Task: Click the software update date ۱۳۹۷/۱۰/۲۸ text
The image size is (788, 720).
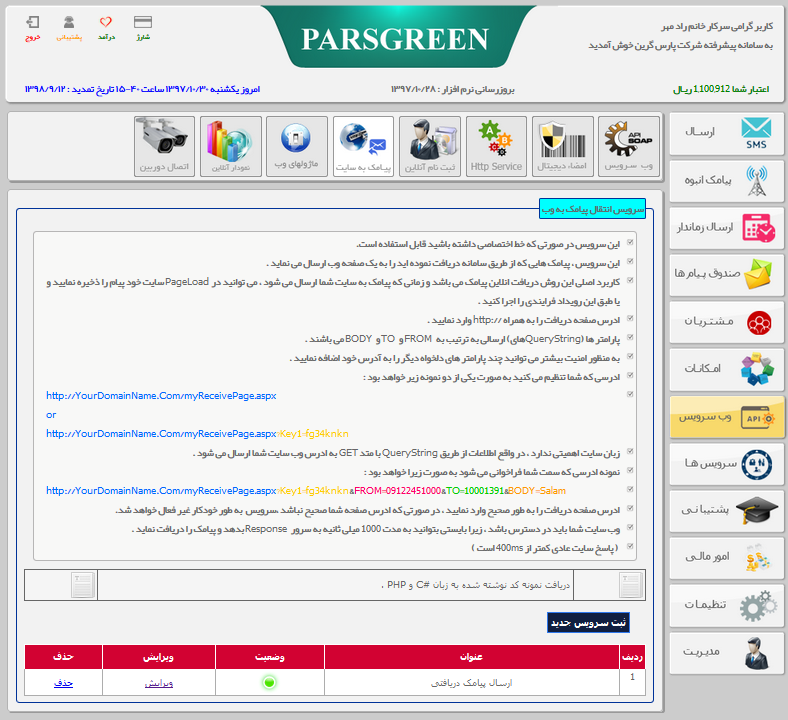Action: [x=453, y=89]
